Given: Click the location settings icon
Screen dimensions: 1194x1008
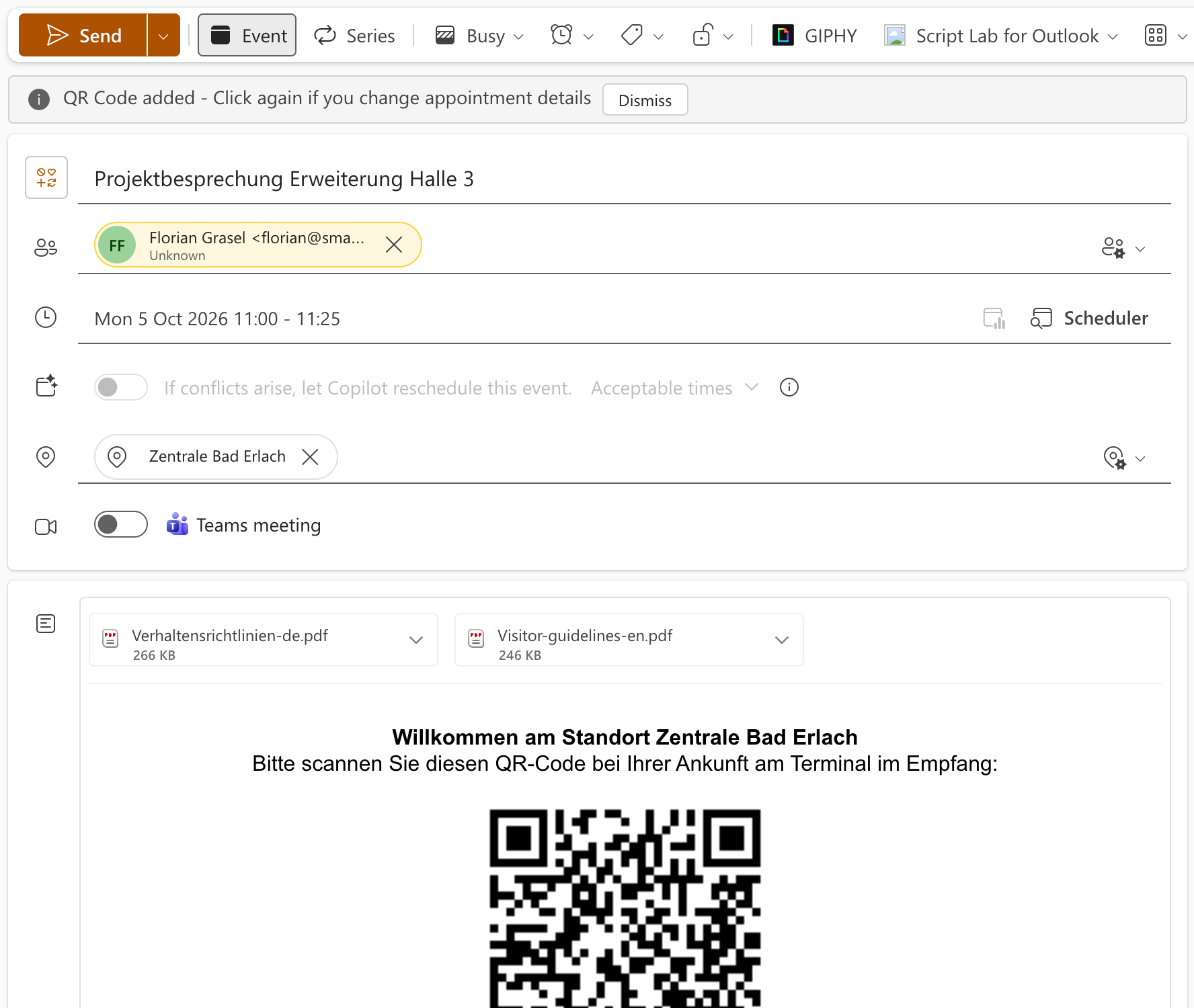Looking at the screenshot, I should point(1114,458).
